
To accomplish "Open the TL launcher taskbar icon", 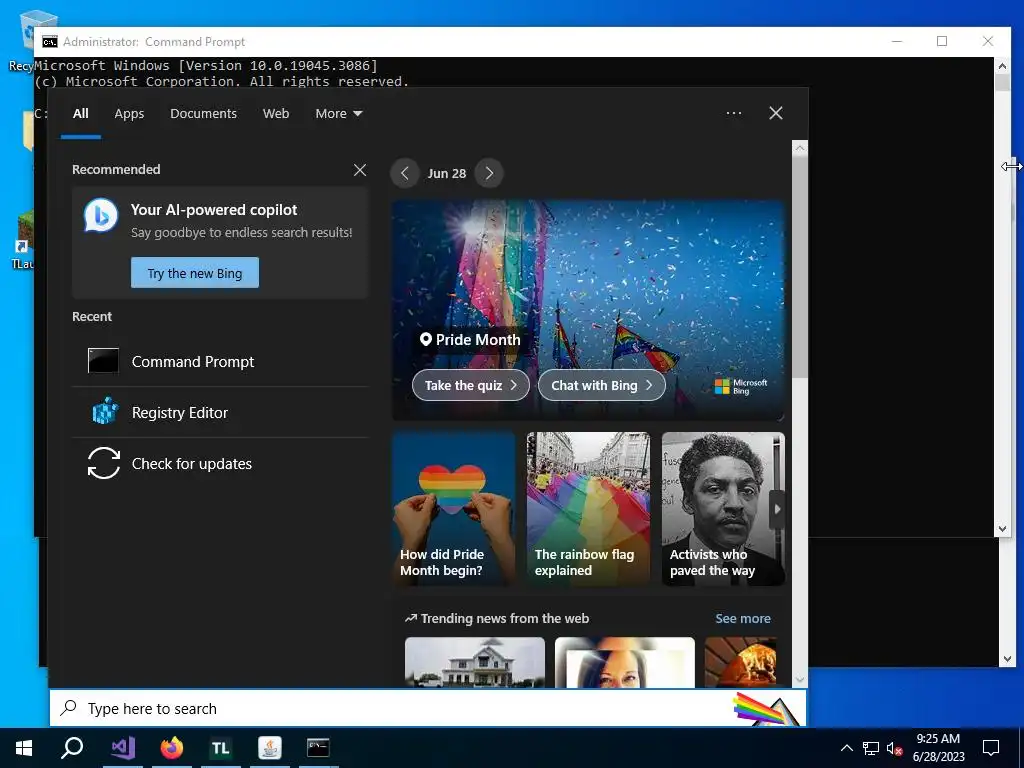I will click(221, 748).
